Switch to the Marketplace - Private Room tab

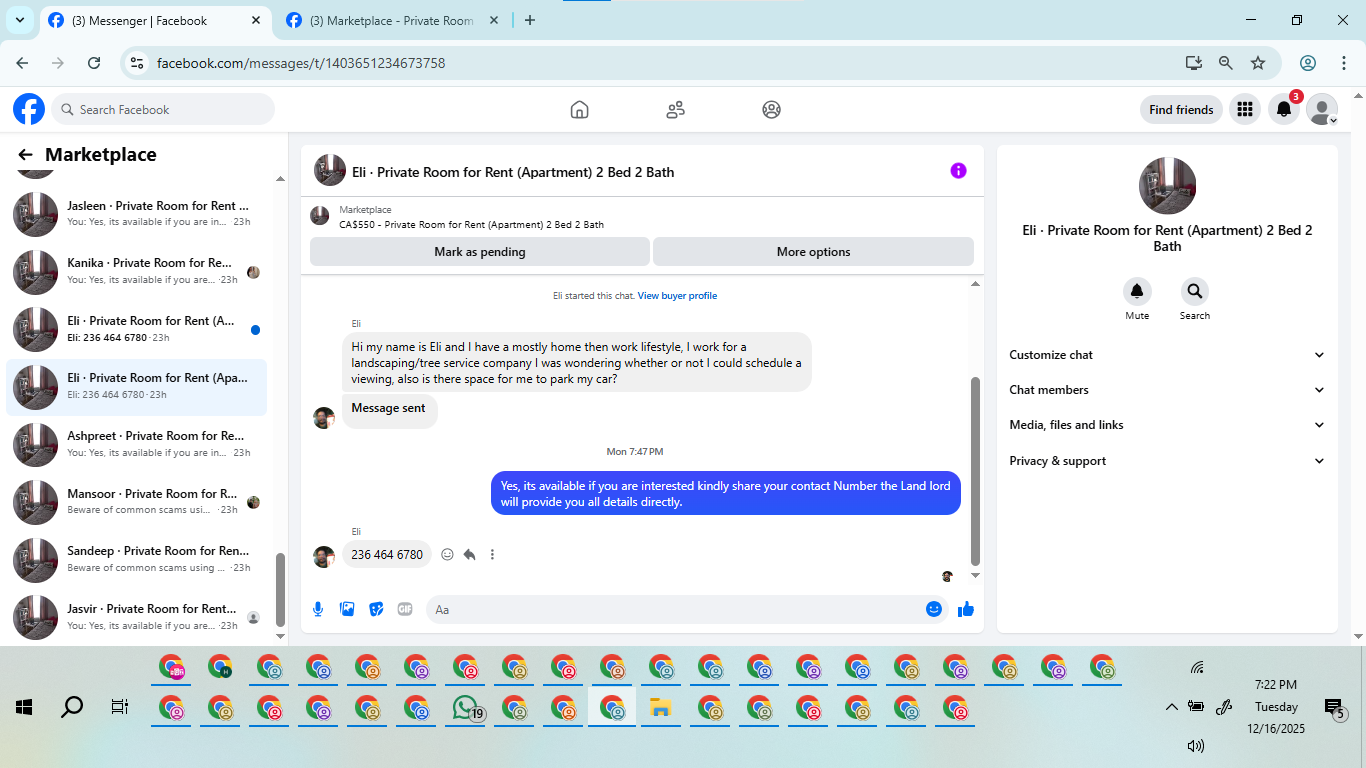(392, 20)
